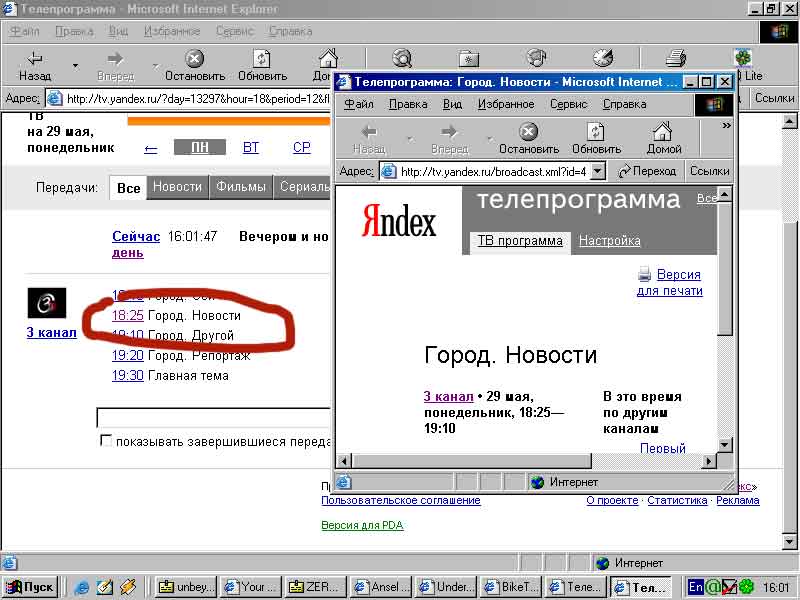Click the greyed Назад arrow in popup window
800x600 pixels.
pyautogui.click(x=369, y=132)
